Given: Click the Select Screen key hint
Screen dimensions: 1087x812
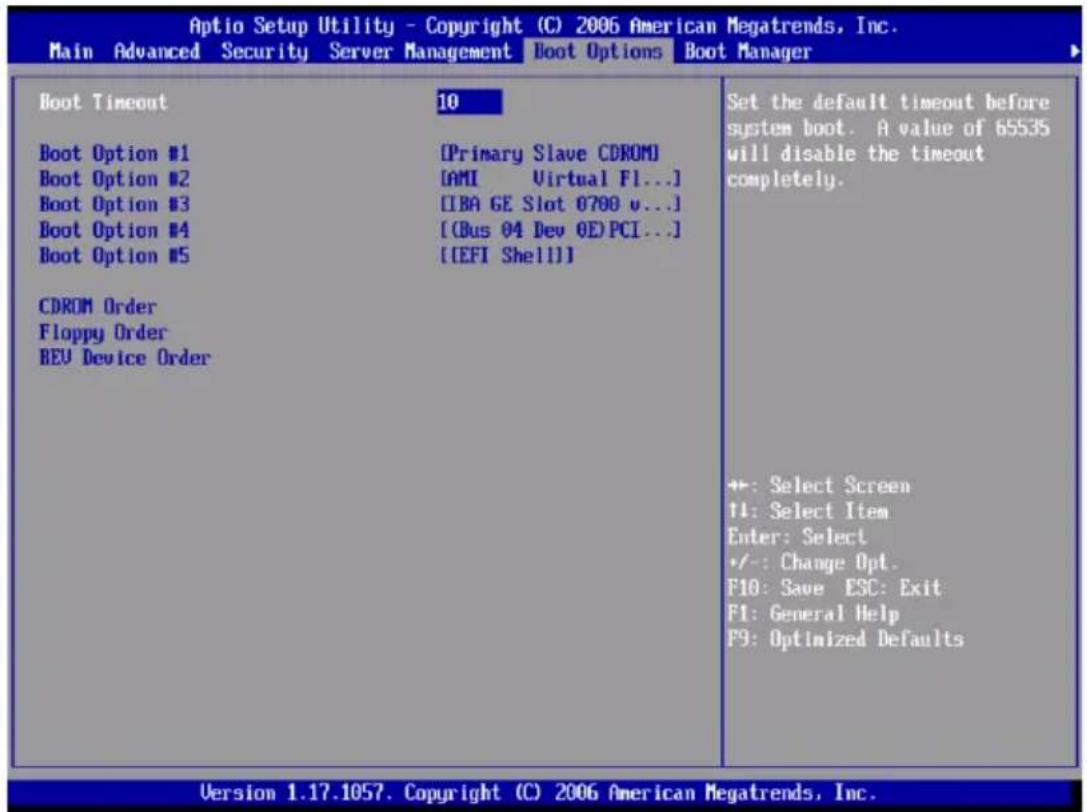Looking at the screenshot, I should [819, 485].
